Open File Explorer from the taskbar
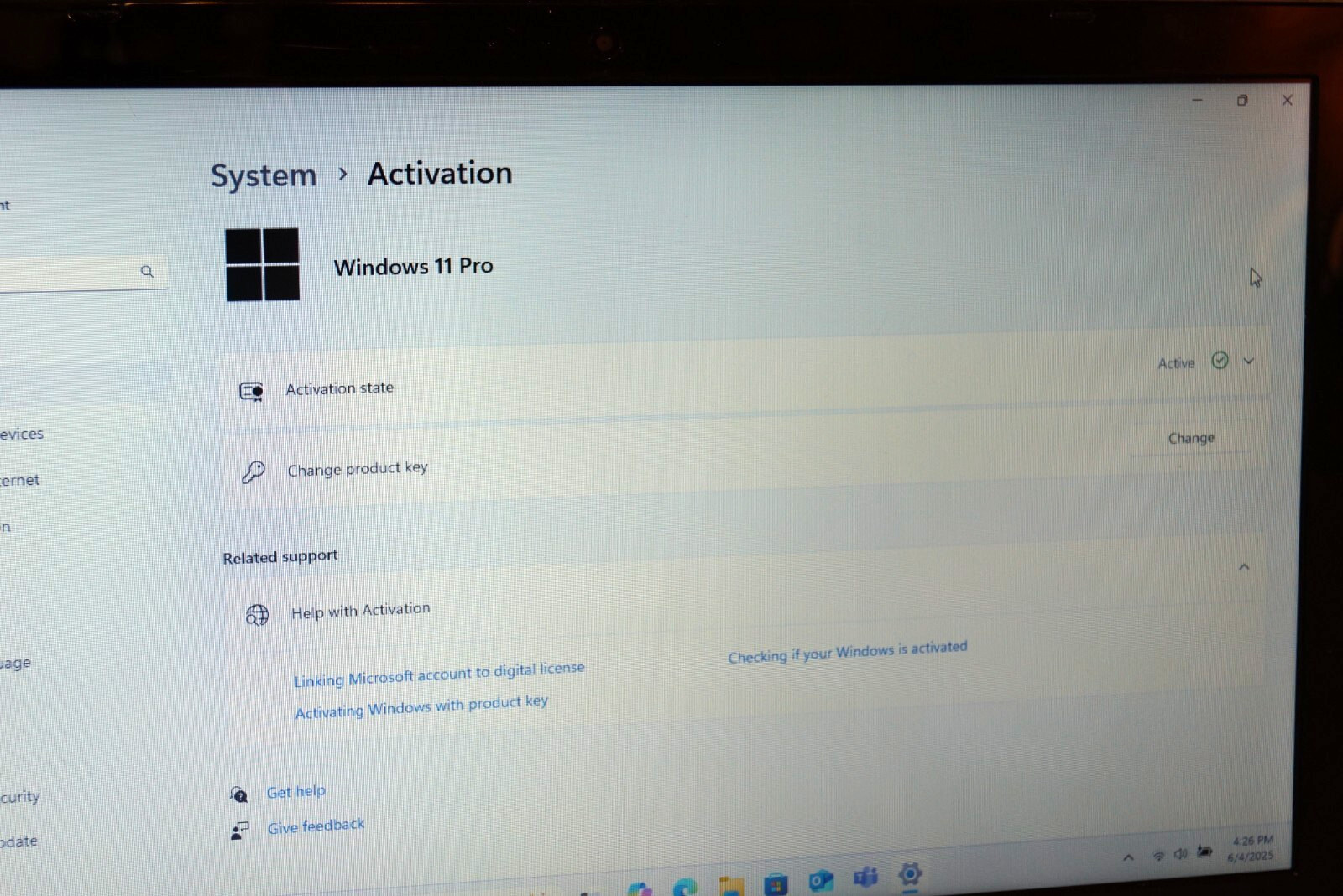Screen dimensions: 1343x896 (x=731, y=886)
